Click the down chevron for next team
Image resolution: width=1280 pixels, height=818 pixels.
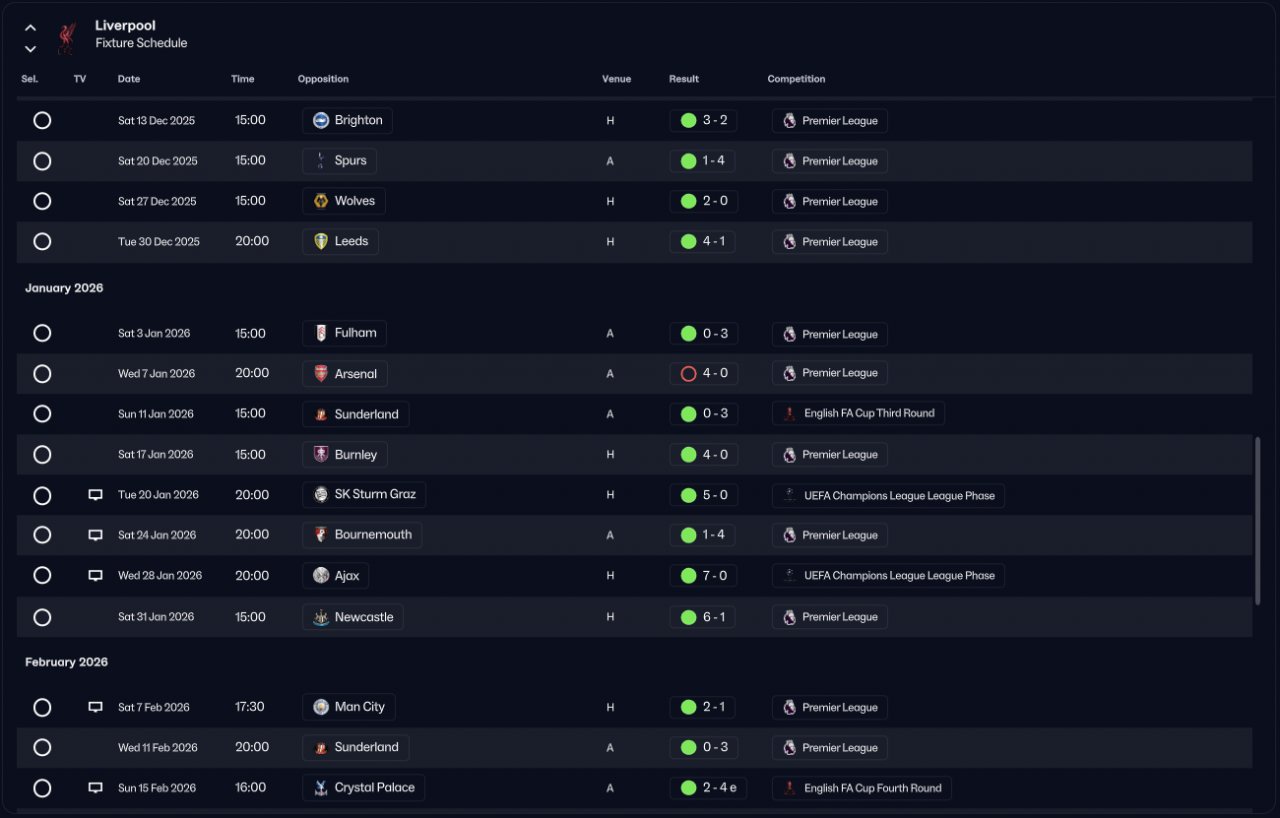(30, 48)
